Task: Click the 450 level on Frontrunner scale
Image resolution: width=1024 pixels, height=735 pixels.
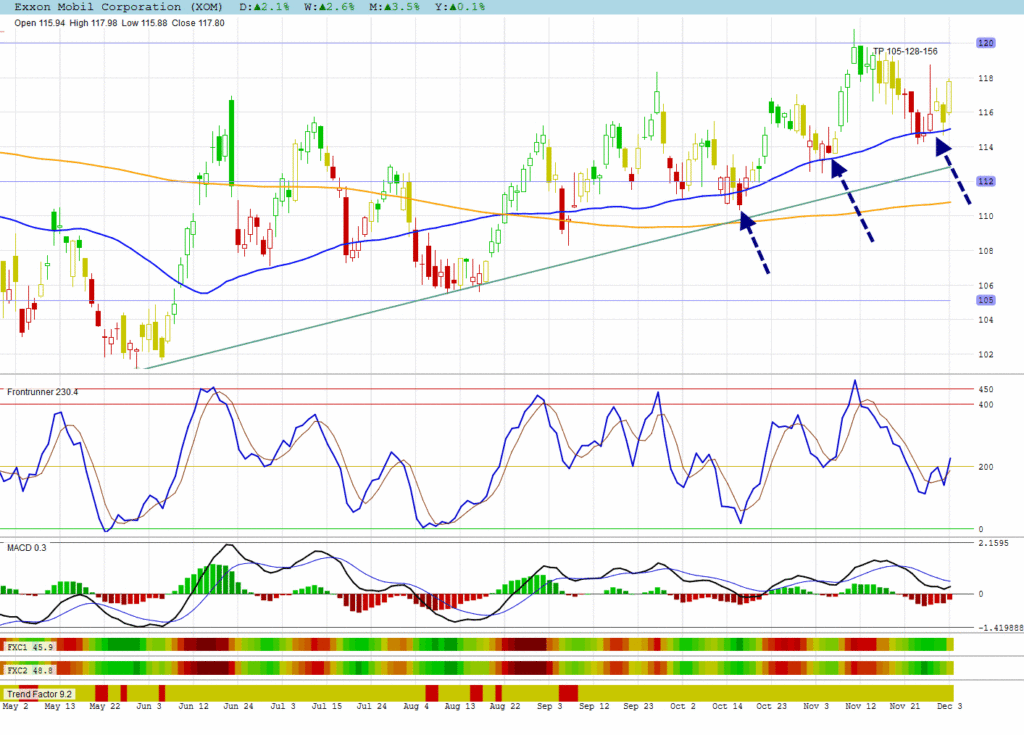Action: (984, 389)
